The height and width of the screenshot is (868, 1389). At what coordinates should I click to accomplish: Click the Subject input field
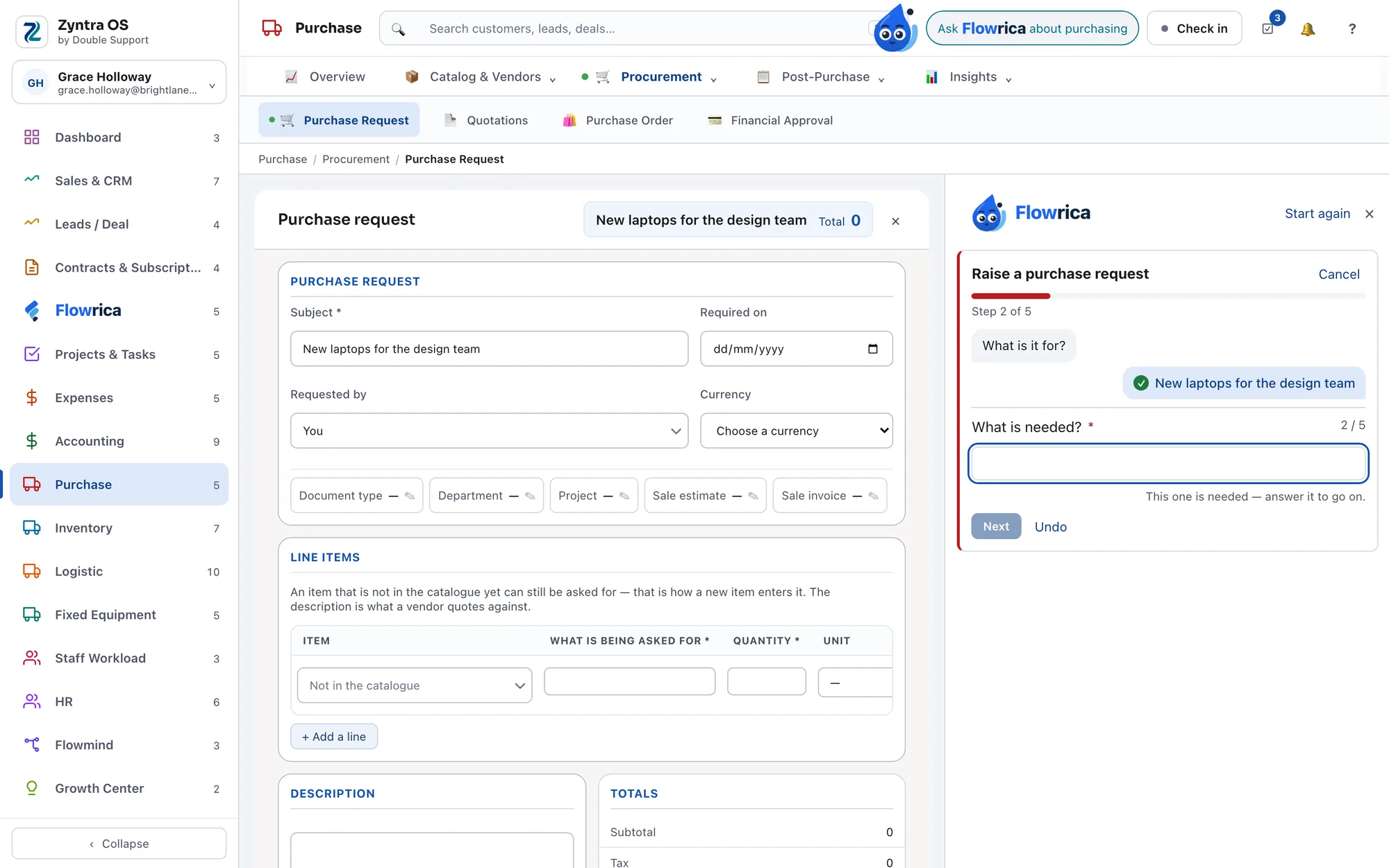(490, 349)
